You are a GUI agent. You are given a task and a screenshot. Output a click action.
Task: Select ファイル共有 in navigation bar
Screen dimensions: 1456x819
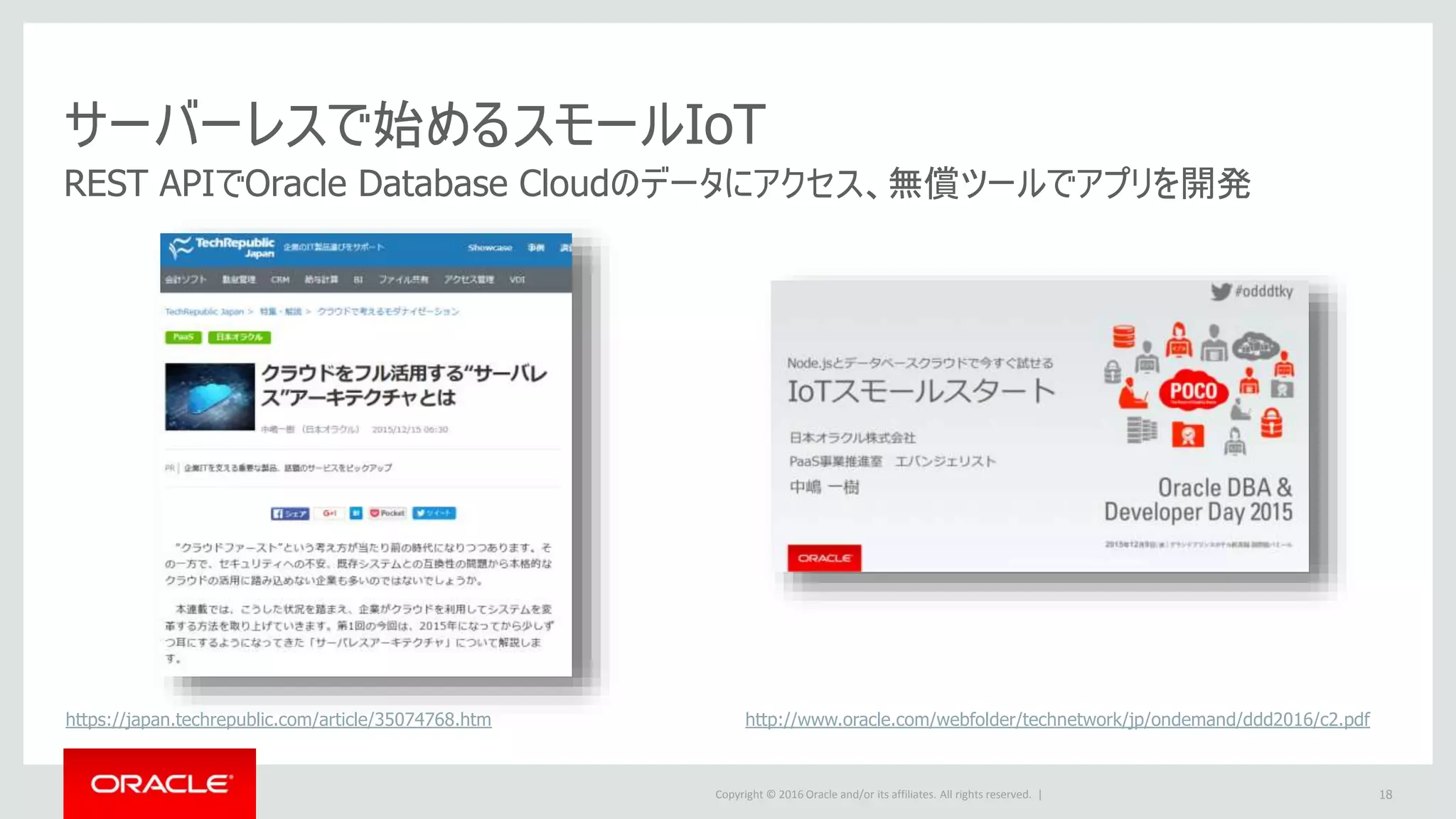403,280
